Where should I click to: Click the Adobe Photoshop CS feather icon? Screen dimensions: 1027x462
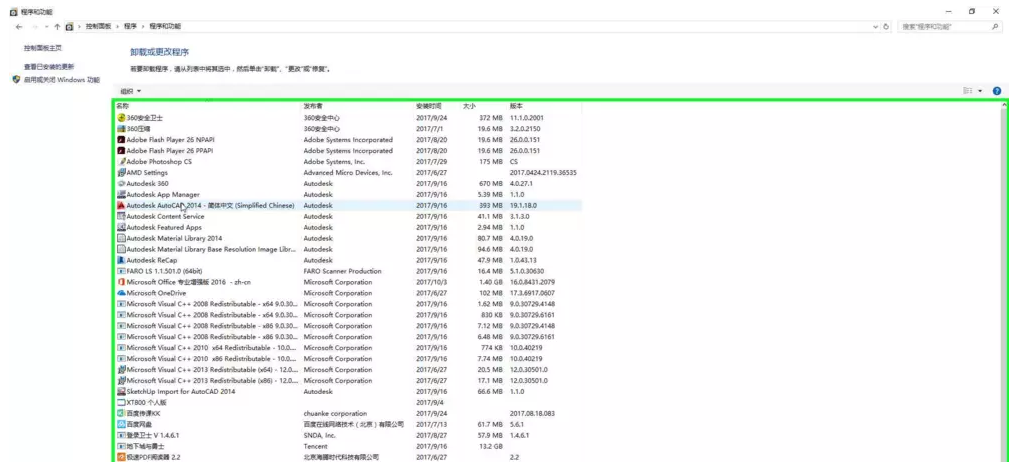point(121,162)
